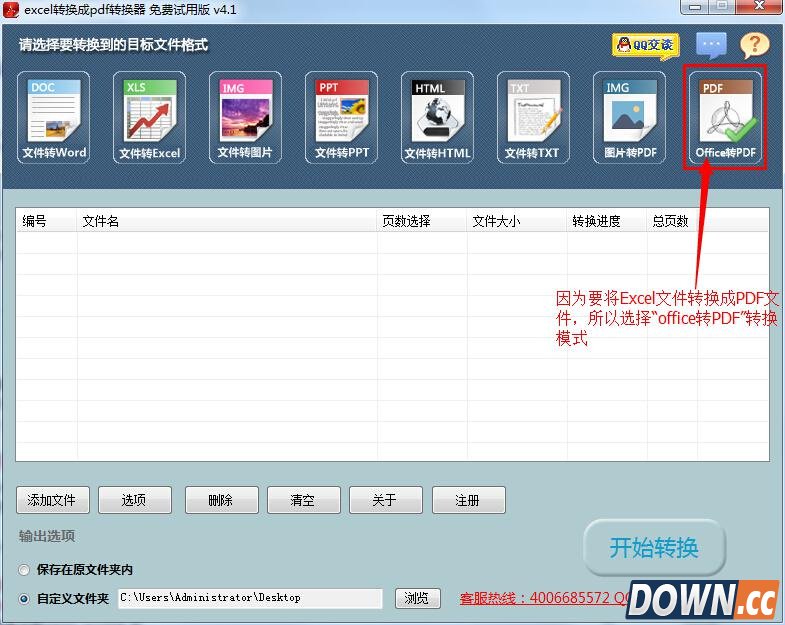Click the 注册 register button
785x625 pixels.
469,500
